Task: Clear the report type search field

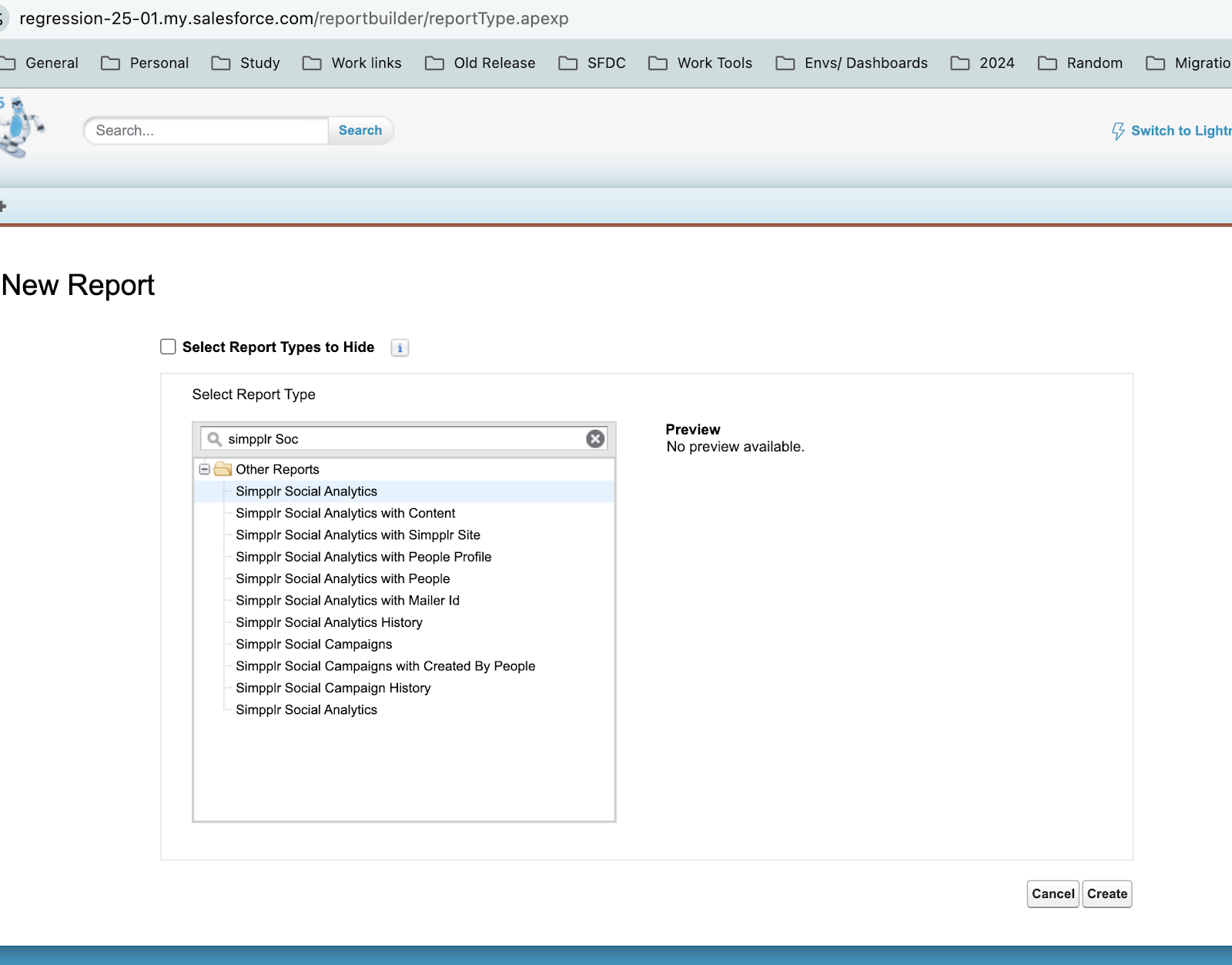Action: (595, 439)
